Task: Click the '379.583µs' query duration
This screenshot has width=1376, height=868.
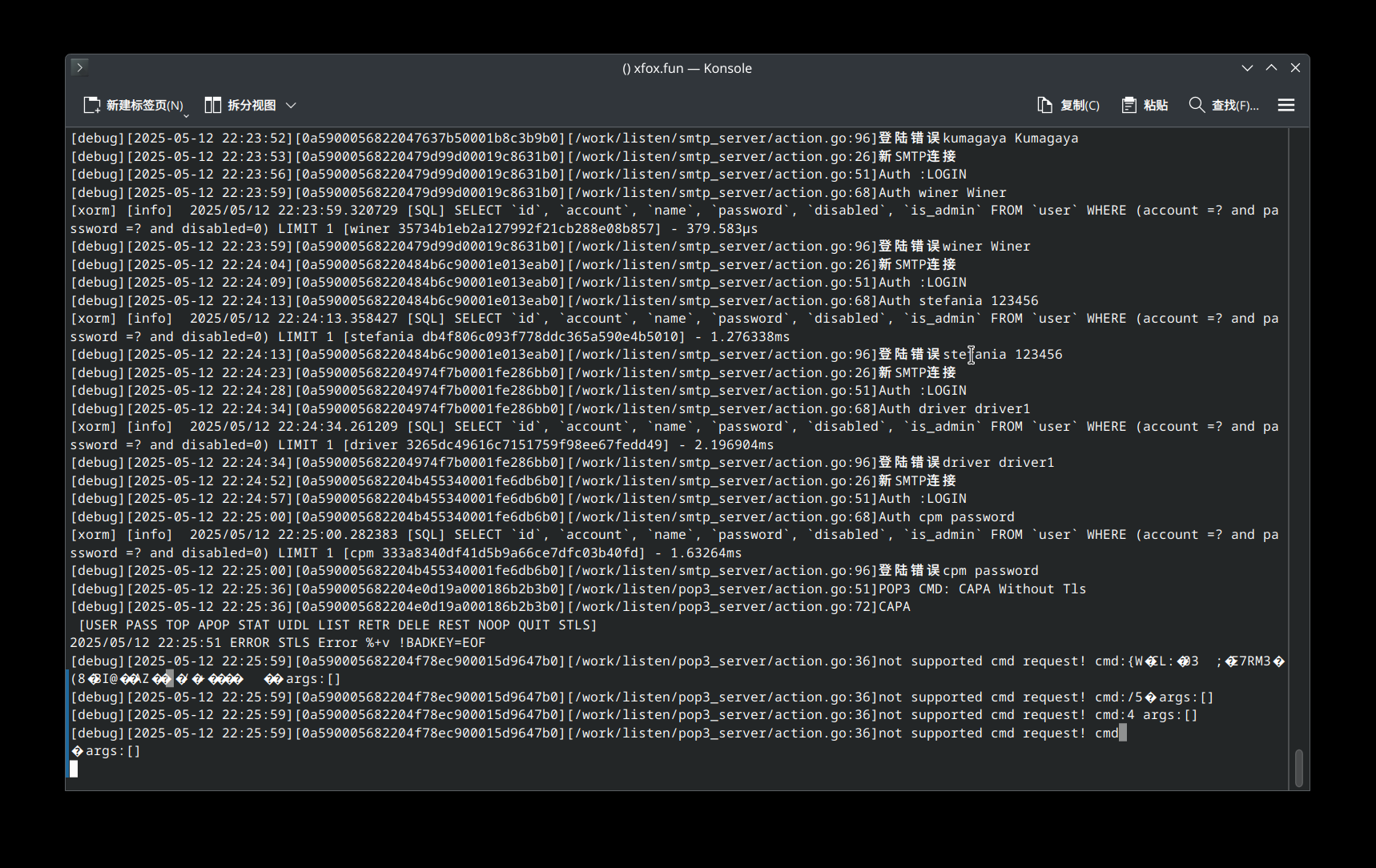Action: point(722,228)
